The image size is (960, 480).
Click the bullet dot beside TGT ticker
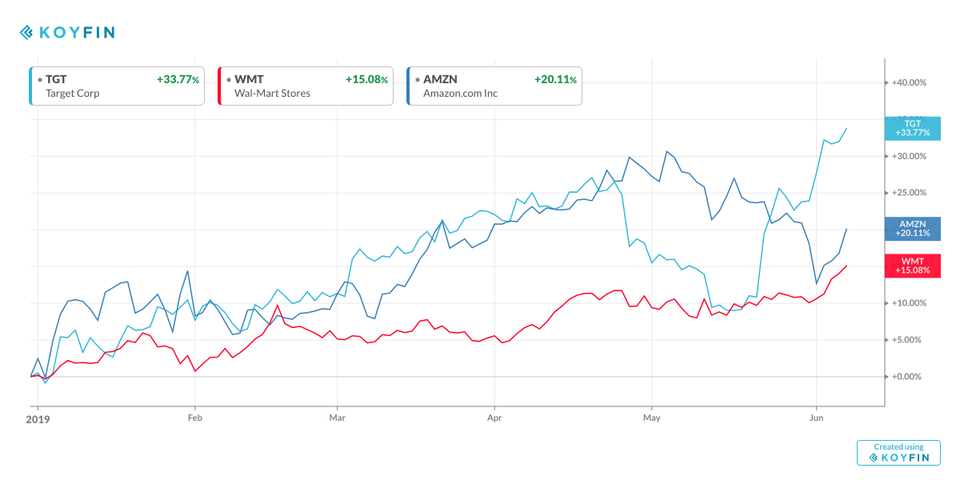[x=39, y=79]
